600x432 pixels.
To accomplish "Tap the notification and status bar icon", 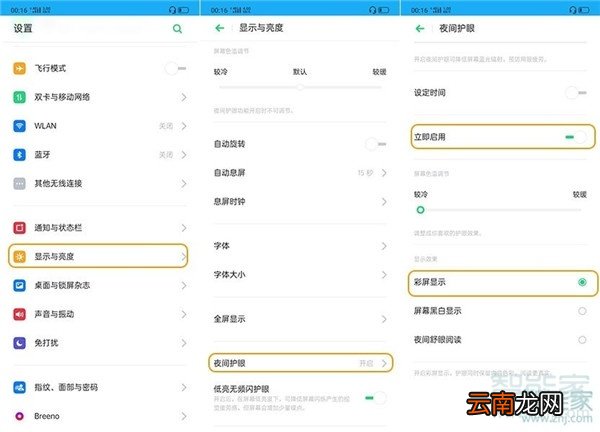I will pyautogui.click(x=20, y=228).
